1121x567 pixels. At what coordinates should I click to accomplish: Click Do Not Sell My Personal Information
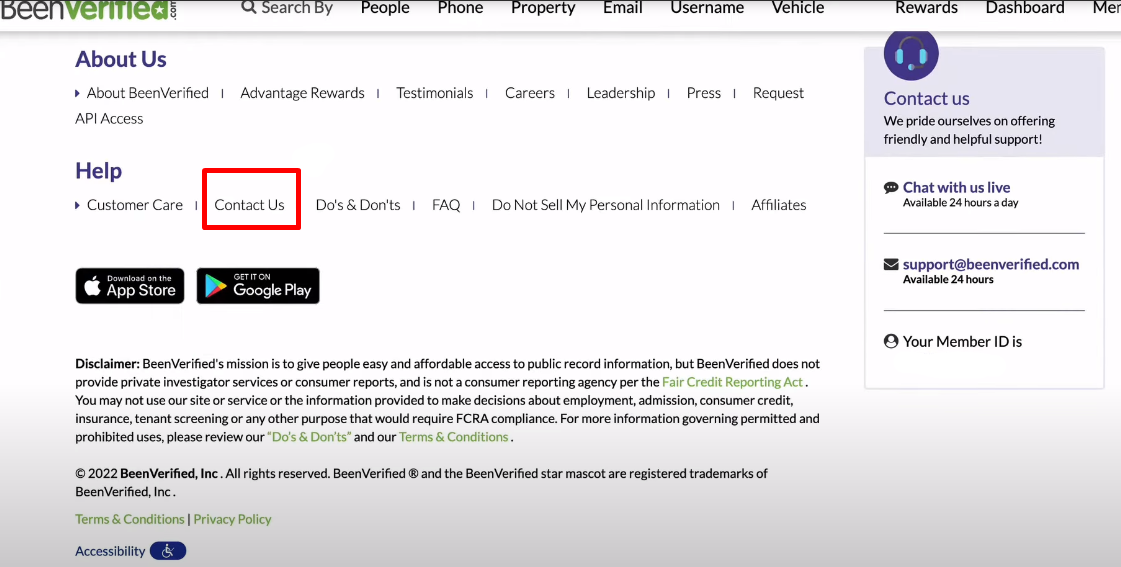[606, 205]
